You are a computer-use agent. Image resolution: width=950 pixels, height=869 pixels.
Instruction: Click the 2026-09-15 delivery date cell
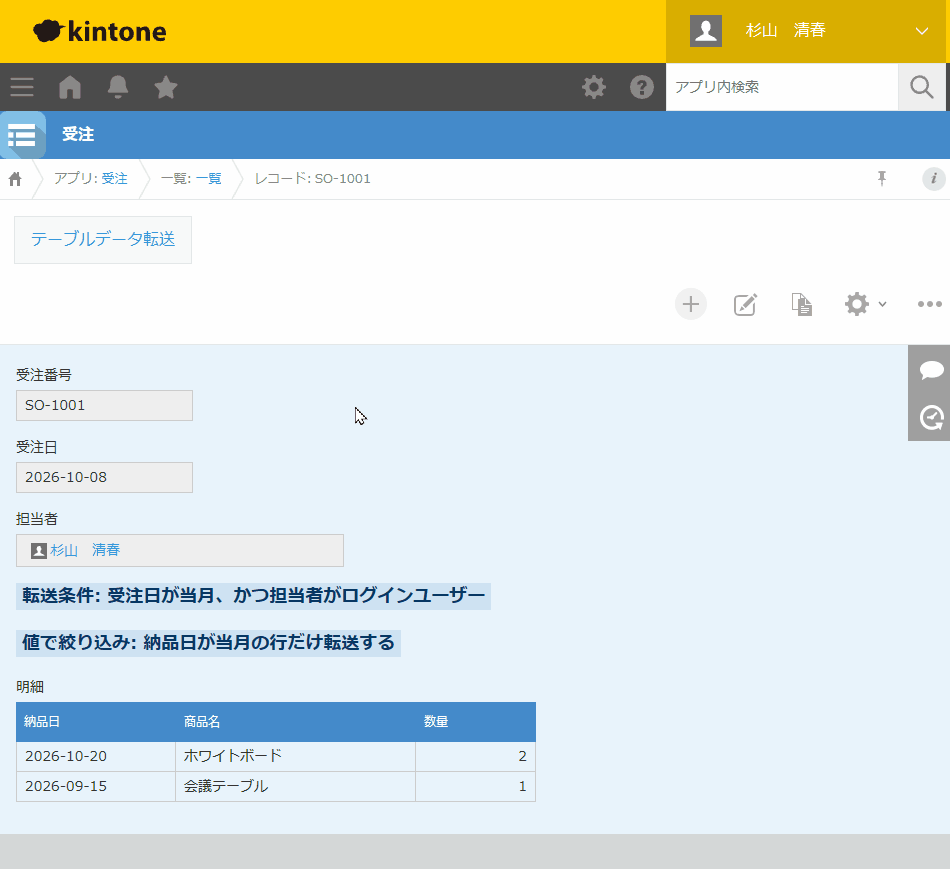(x=96, y=787)
